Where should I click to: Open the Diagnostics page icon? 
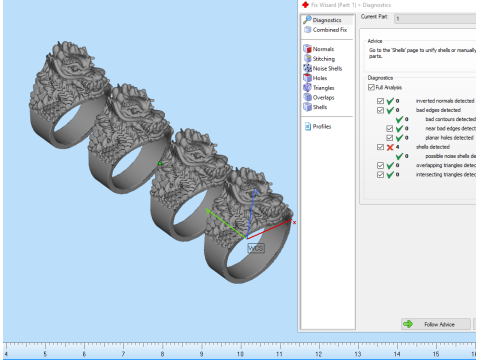pyautogui.click(x=307, y=20)
